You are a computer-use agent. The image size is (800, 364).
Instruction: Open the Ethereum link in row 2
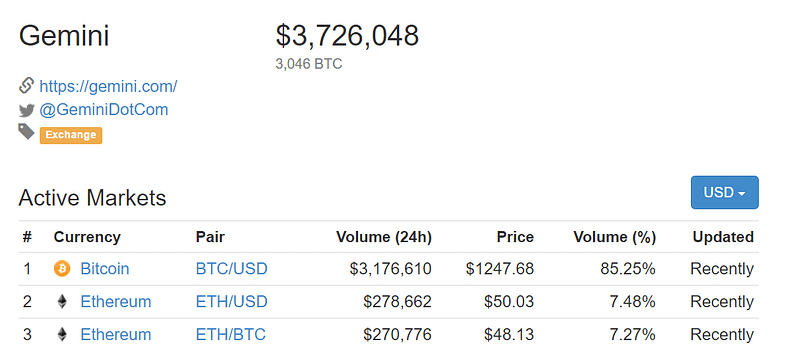coord(116,302)
